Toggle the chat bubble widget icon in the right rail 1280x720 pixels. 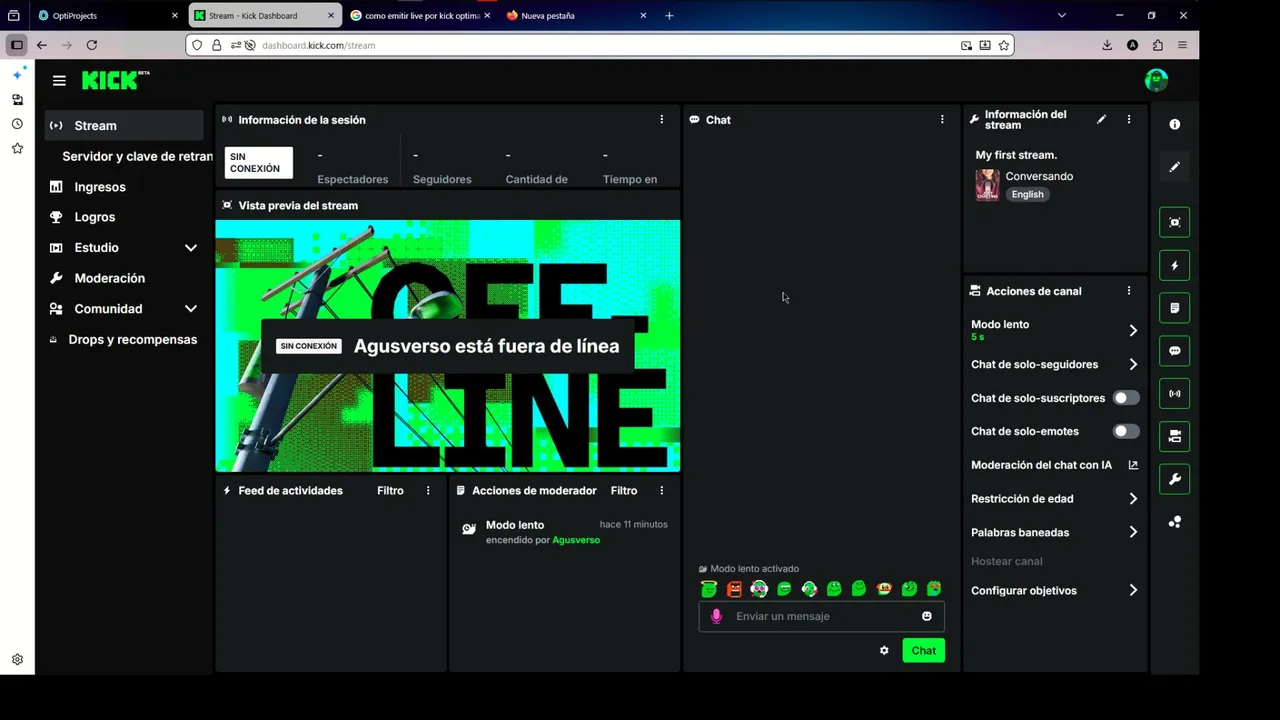point(1175,351)
